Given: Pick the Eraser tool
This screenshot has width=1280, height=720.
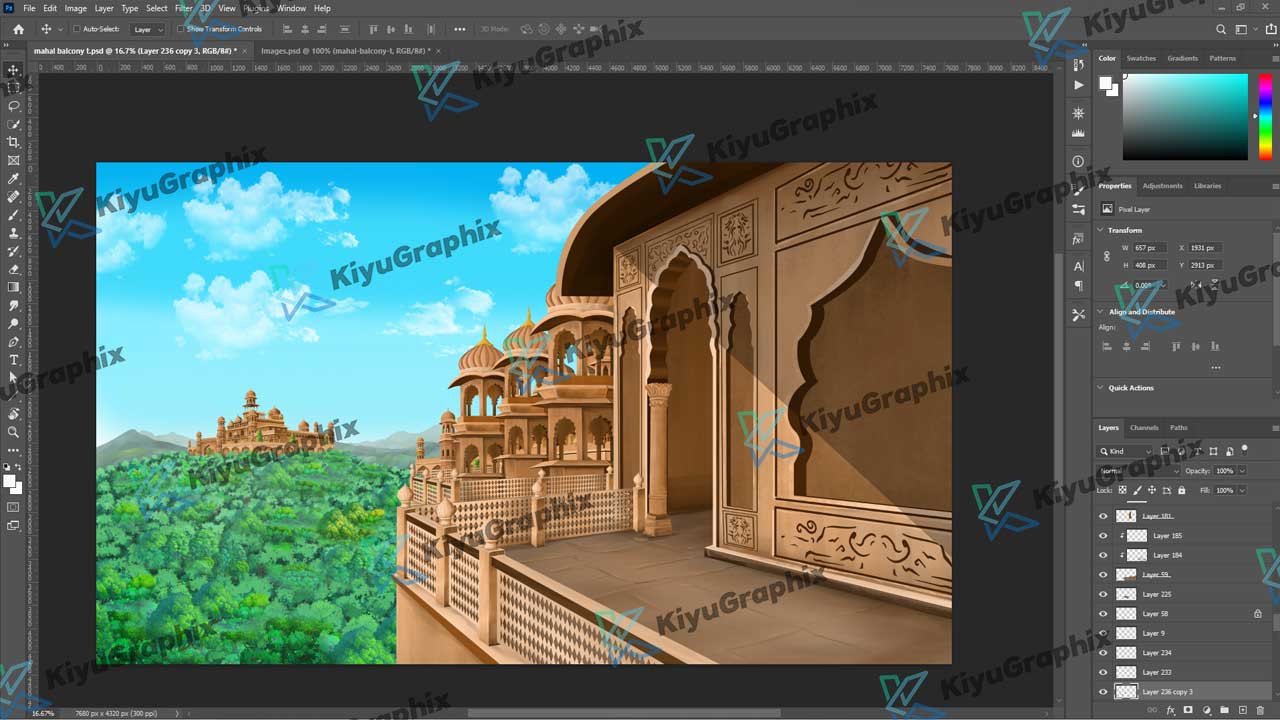Looking at the screenshot, I should (x=14, y=269).
